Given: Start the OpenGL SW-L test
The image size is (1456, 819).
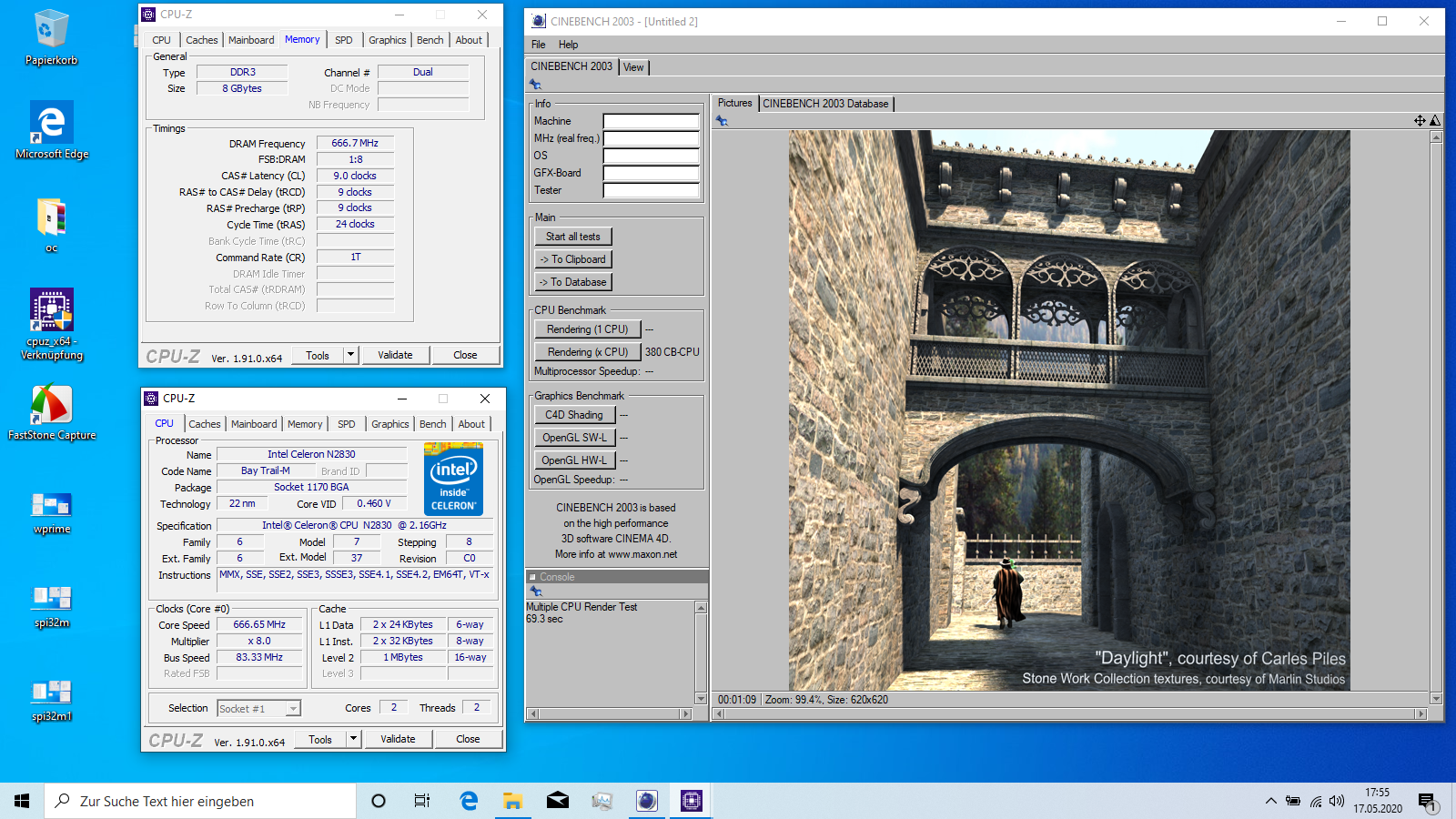Looking at the screenshot, I should click(574, 438).
